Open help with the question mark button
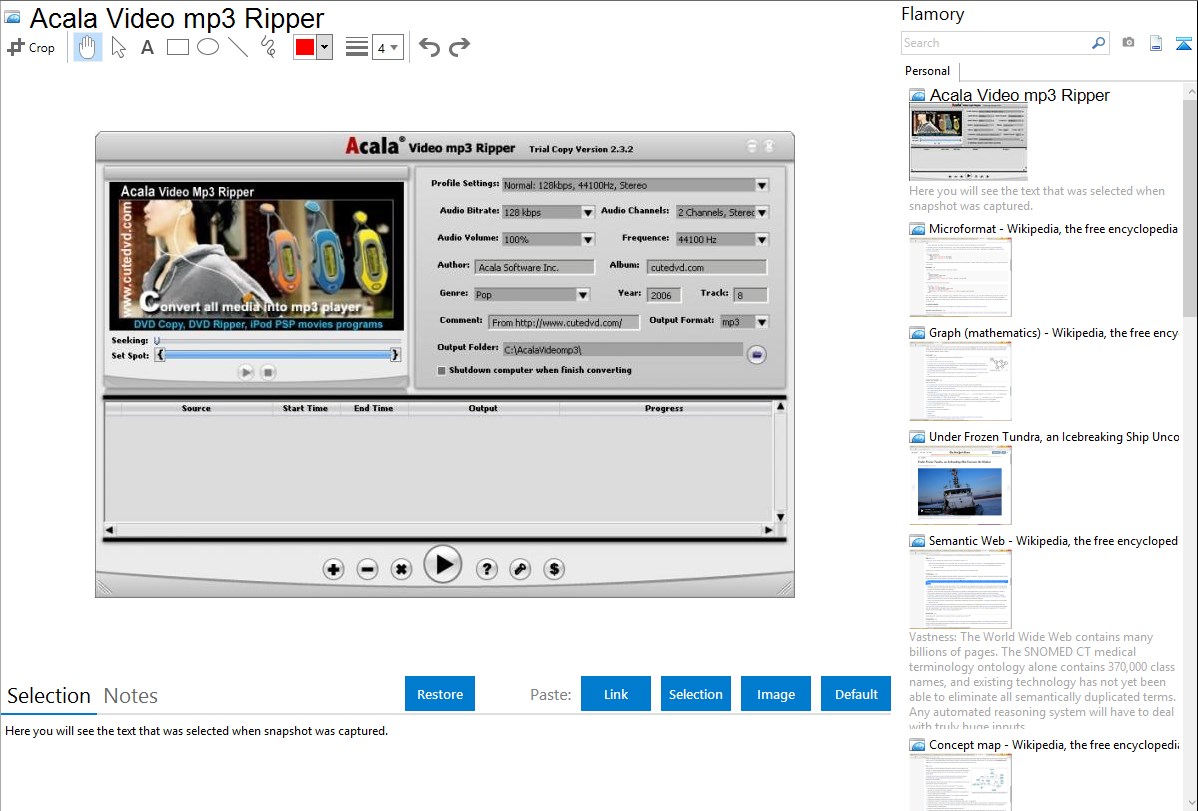The image size is (1198, 811). tap(487, 569)
